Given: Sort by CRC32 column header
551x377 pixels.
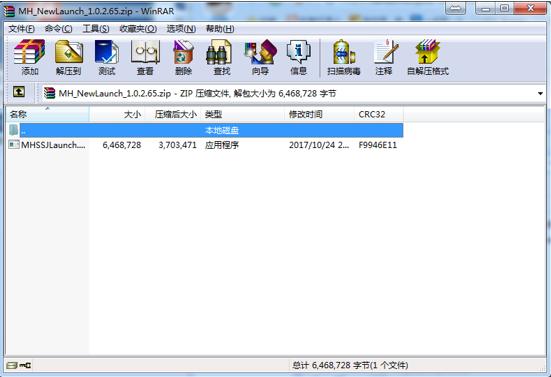Looking at the screenshot, I should pyautogui.click(x=379, y=114).
